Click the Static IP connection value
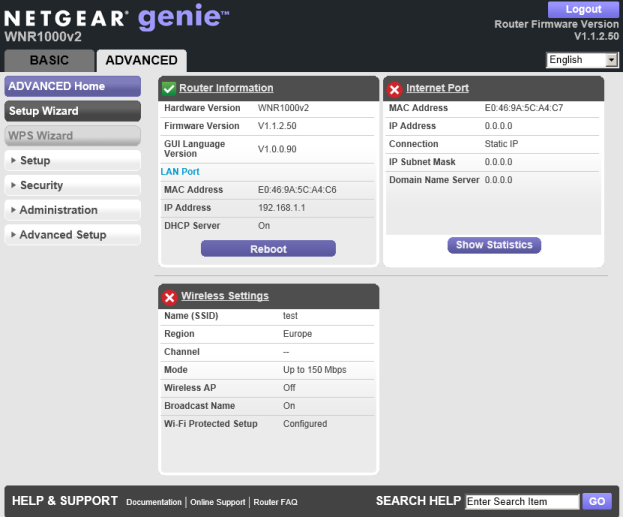 (501, 144)
